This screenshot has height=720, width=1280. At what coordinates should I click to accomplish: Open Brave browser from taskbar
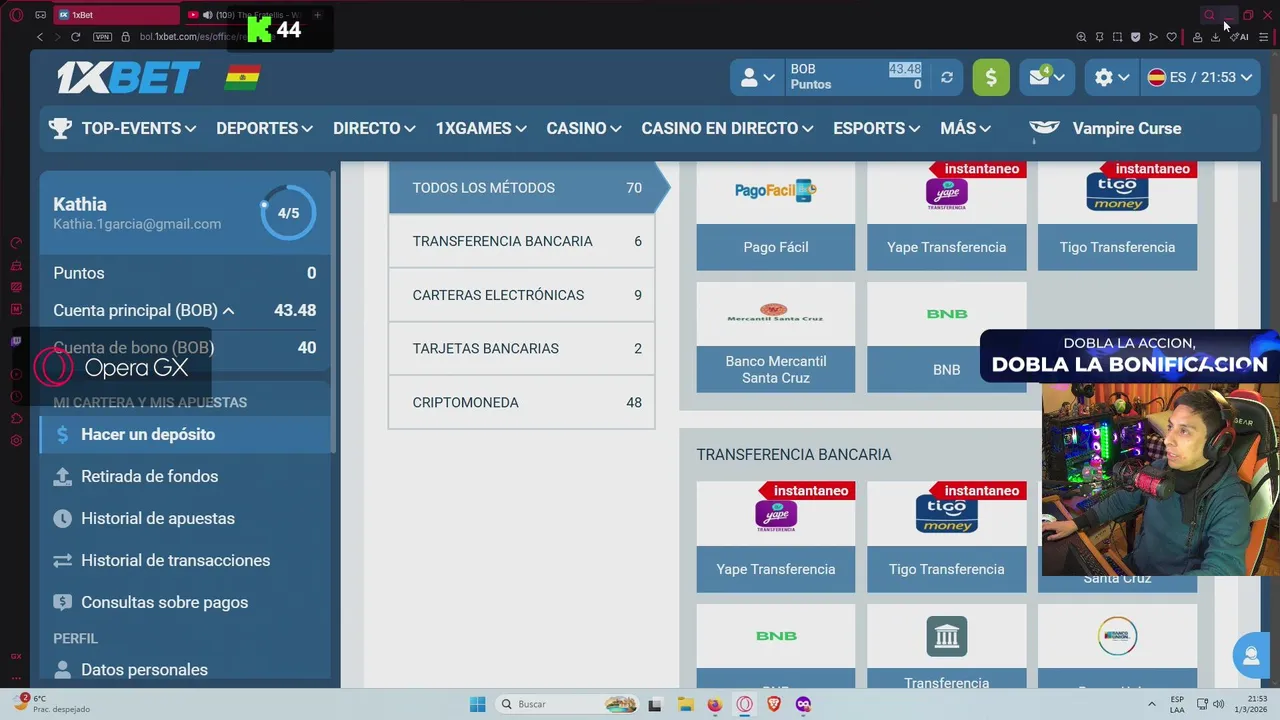pyautogui.click(x=773, y=704)
